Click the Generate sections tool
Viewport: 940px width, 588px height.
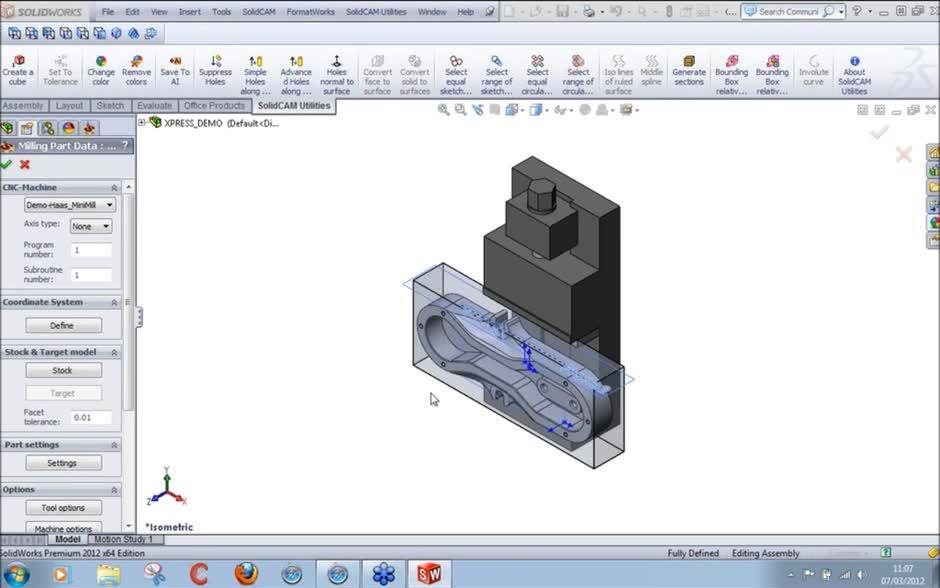[689, 70]
